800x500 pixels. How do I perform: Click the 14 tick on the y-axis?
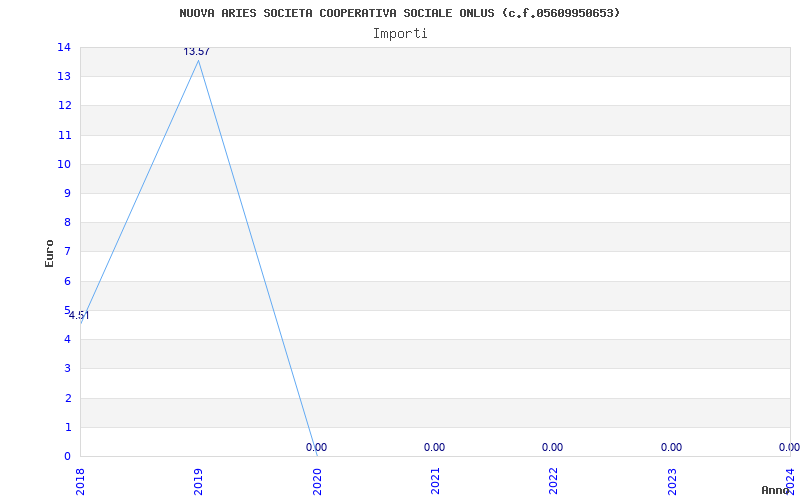[x=64, y=47]
